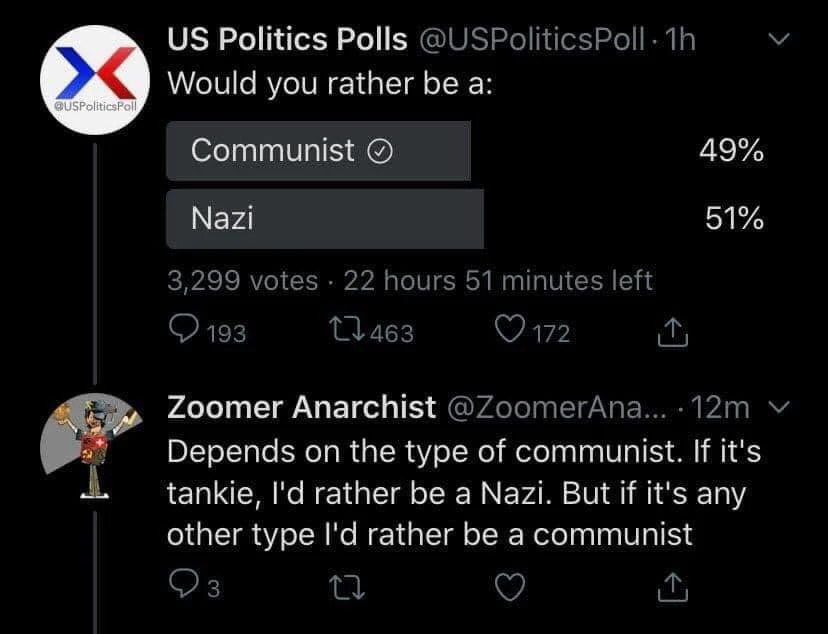Click the 3,299 votes count text
Image resolution: width=828 pixels, height=634 pixels.
[242, 281]
